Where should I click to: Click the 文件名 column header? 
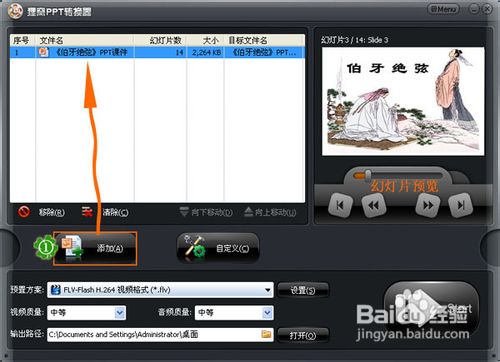[85, 40]
